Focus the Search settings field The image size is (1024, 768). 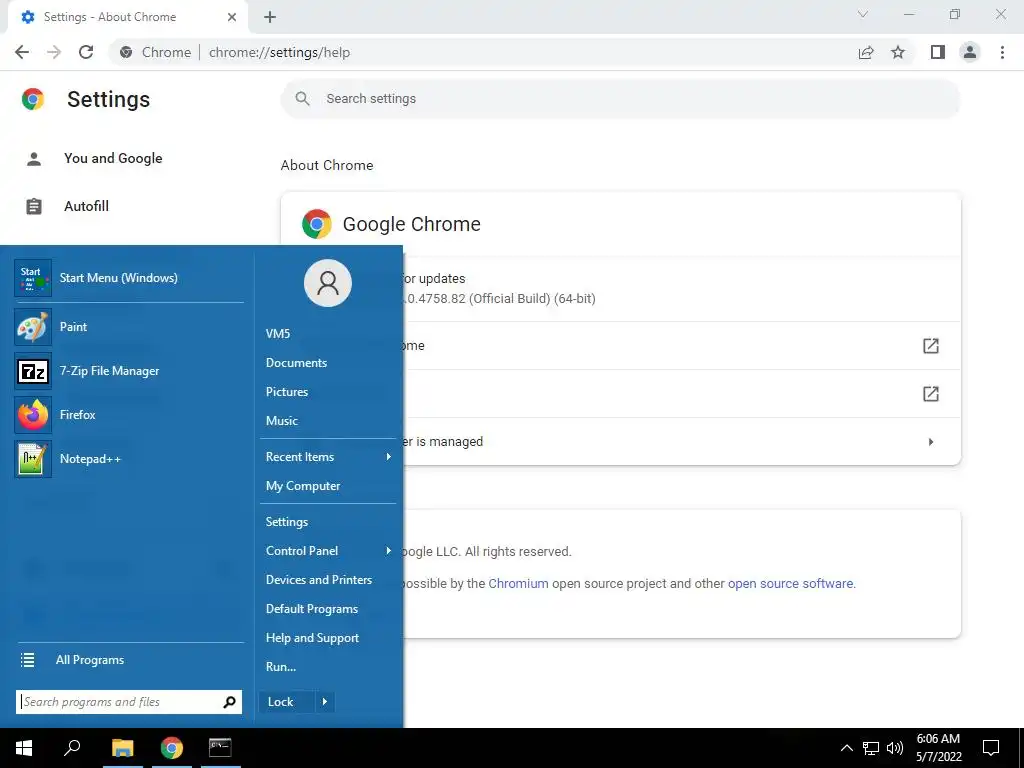[x=620, y=99]
